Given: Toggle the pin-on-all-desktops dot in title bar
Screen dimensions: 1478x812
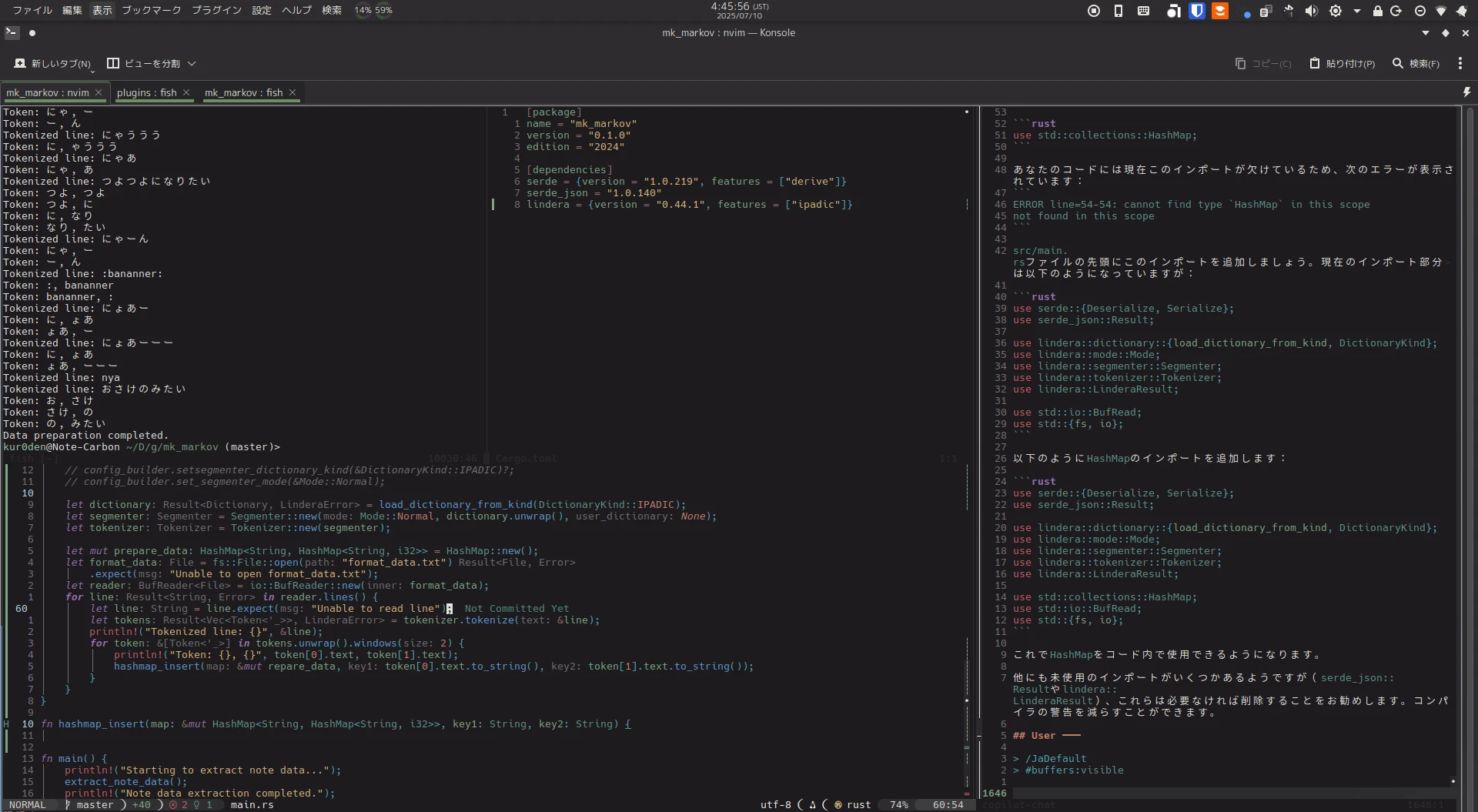Looking at the screenshot, I should [x=32, y=32].
